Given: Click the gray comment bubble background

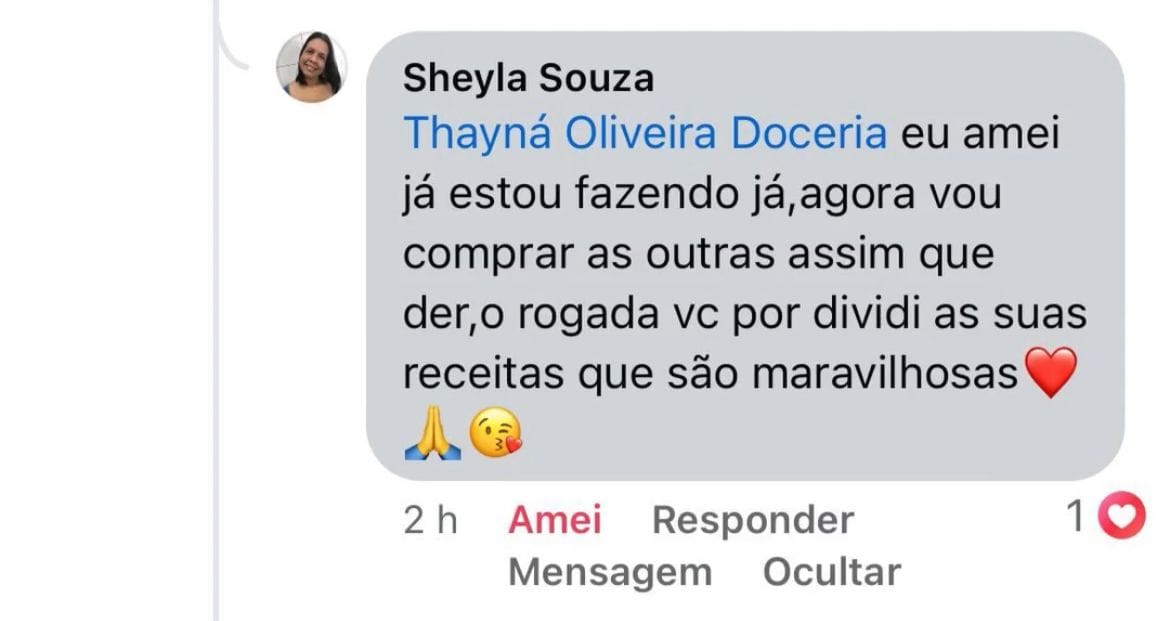Looking at the screenshot, I should [746, 255].
